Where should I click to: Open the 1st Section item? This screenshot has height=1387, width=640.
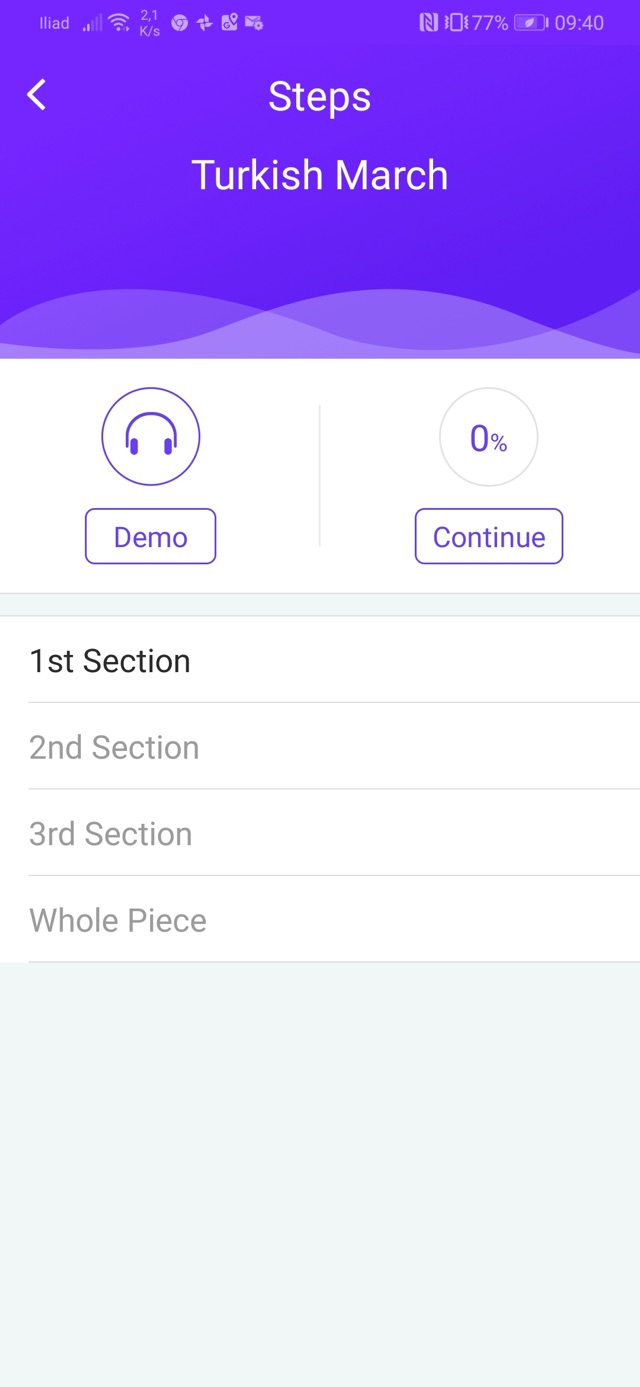[320, 661]
